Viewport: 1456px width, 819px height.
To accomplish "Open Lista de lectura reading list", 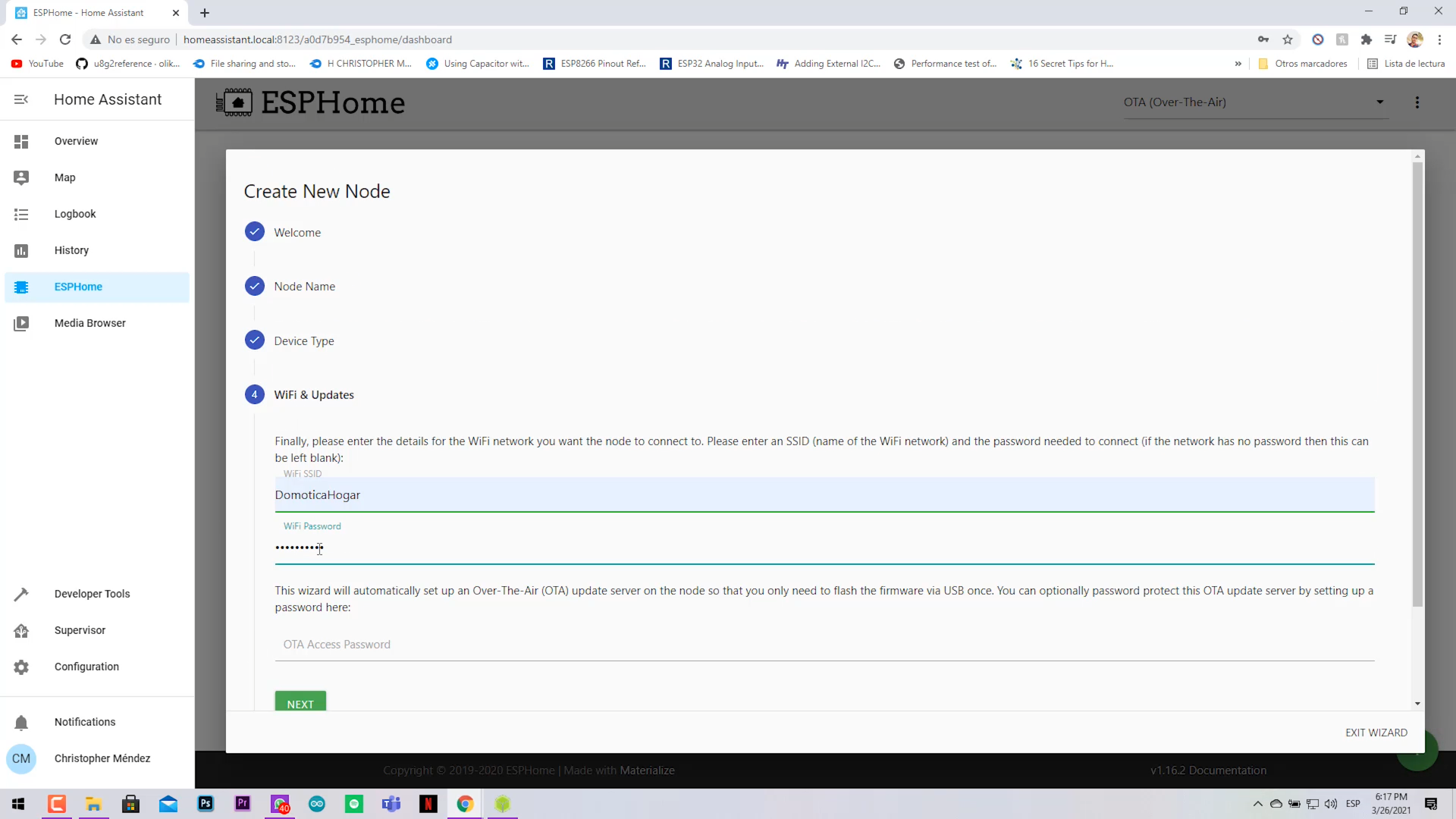I will [1406, 64].
